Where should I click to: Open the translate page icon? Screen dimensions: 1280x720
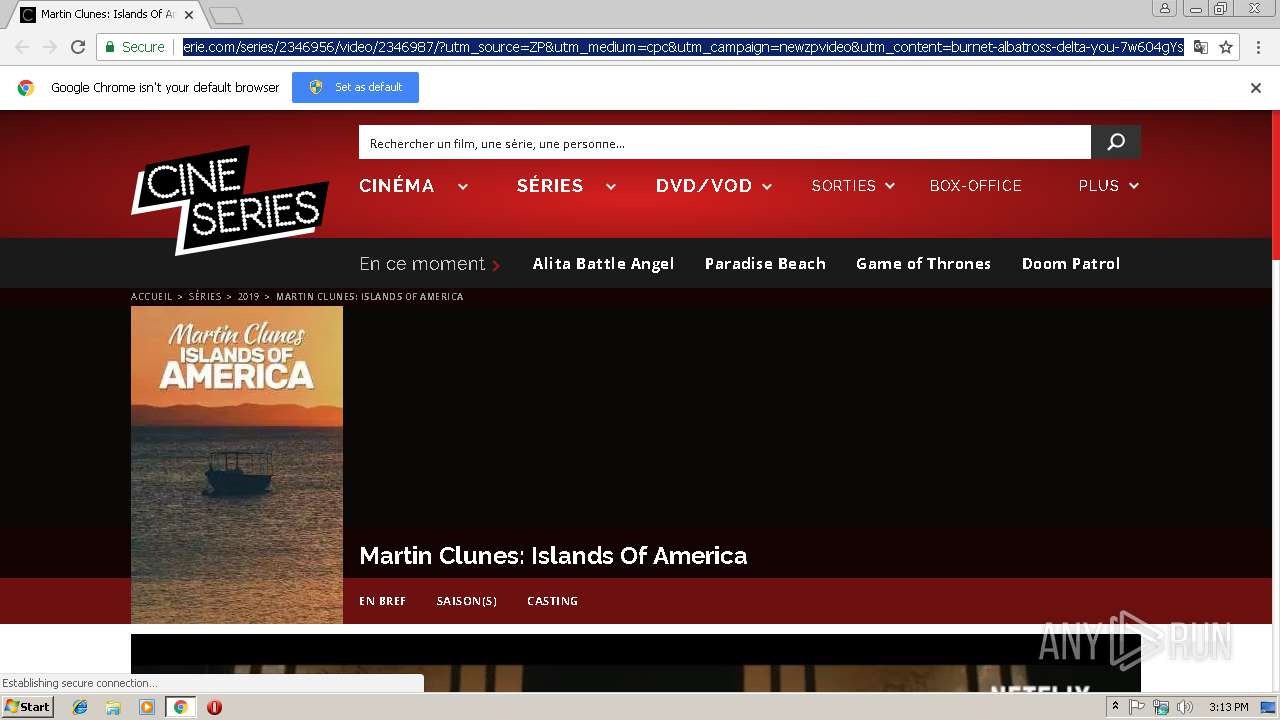(1201, 47)
